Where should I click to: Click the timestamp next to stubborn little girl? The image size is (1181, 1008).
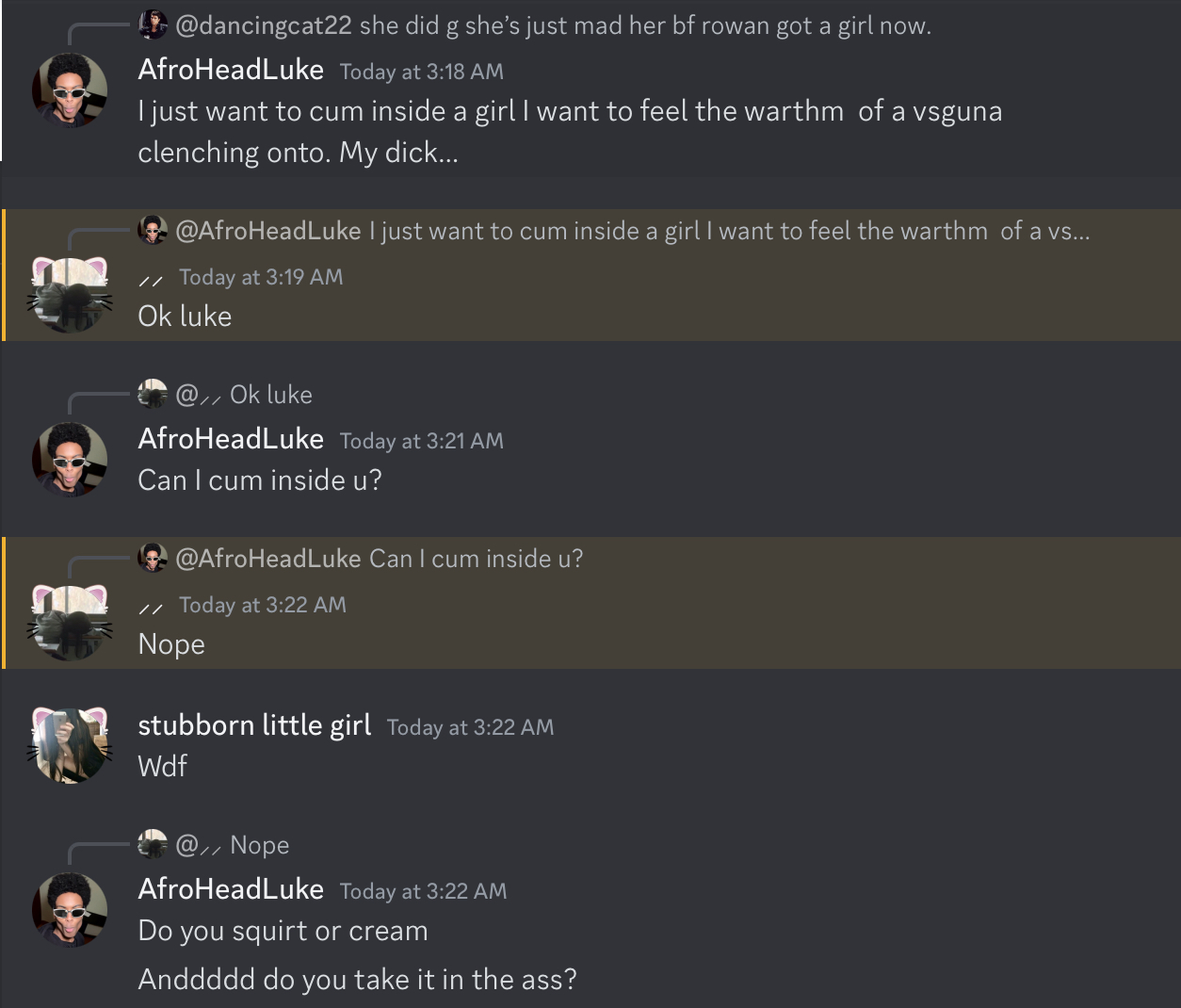(x=470, y=727)
